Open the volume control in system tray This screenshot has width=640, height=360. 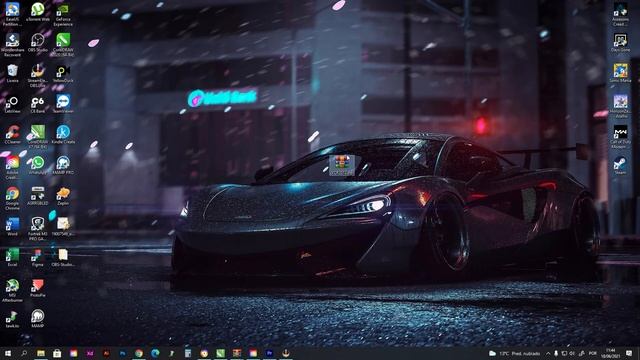[572, 353]
